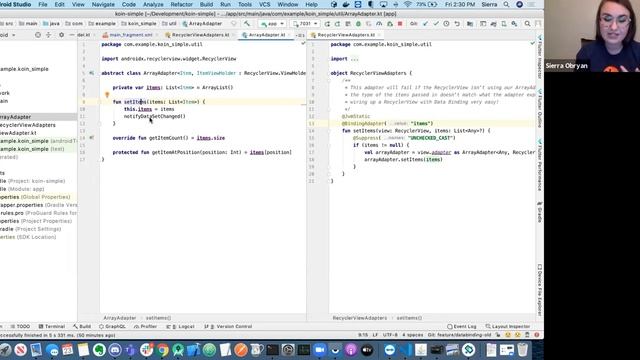Click the koin_simple breadcrumb in navigation bar

click(x=139, y=24)
